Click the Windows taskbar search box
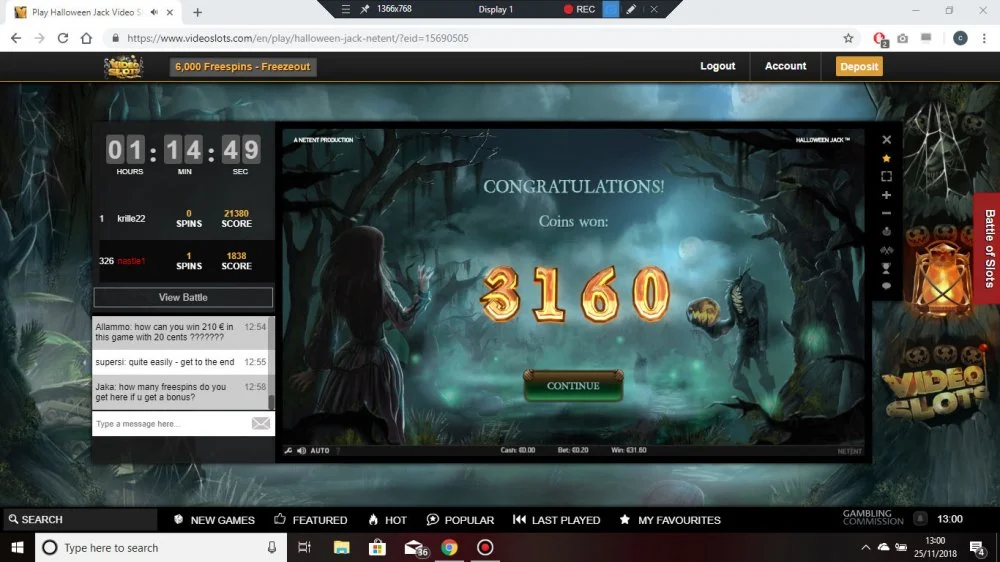This screenshot has height=562, width=1000. 161,547
